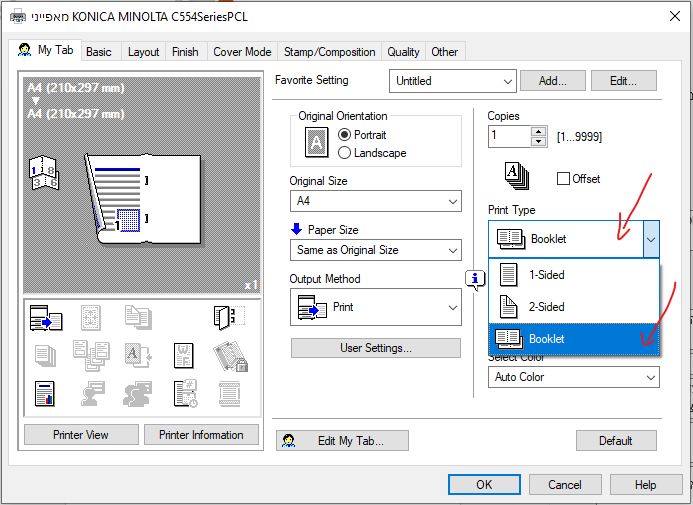Collapse the Print Type Booklet dropdown
The width and height of the screenshot is (693, 505).
pyautogui.click(x=651, y=239)
